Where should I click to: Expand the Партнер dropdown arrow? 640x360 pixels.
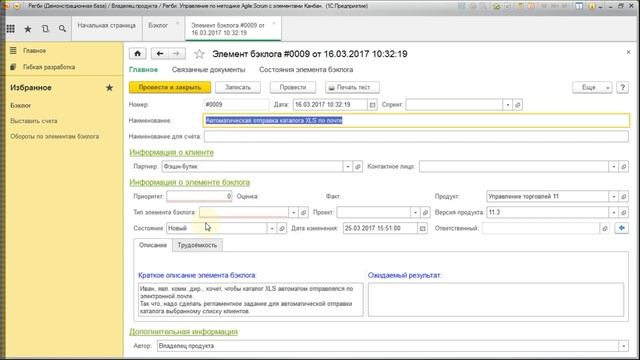pyautogui.click(x=348, y=167)
